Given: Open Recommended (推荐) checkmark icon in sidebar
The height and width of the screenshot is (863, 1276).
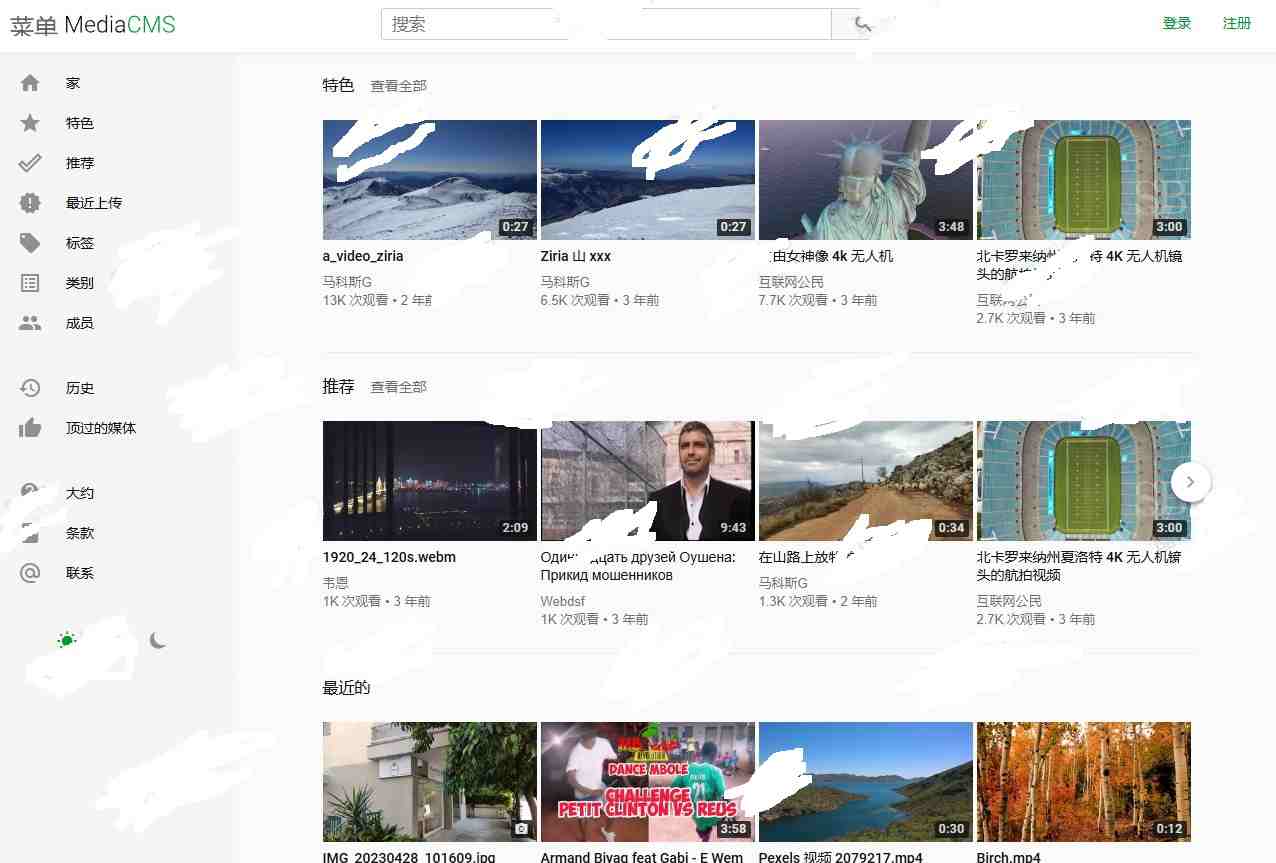Looking at the screenshot, I should pos(30,163).
